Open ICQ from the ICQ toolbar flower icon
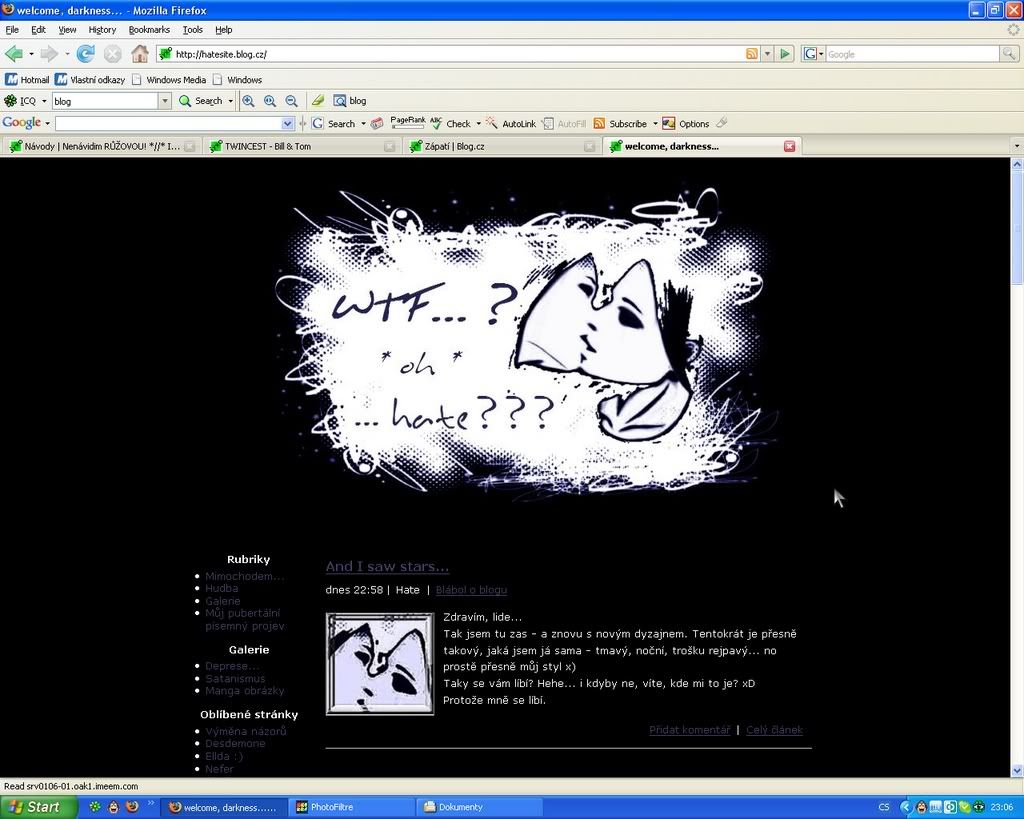Viewport: 1024px width, 819px height. coord(10,101)
